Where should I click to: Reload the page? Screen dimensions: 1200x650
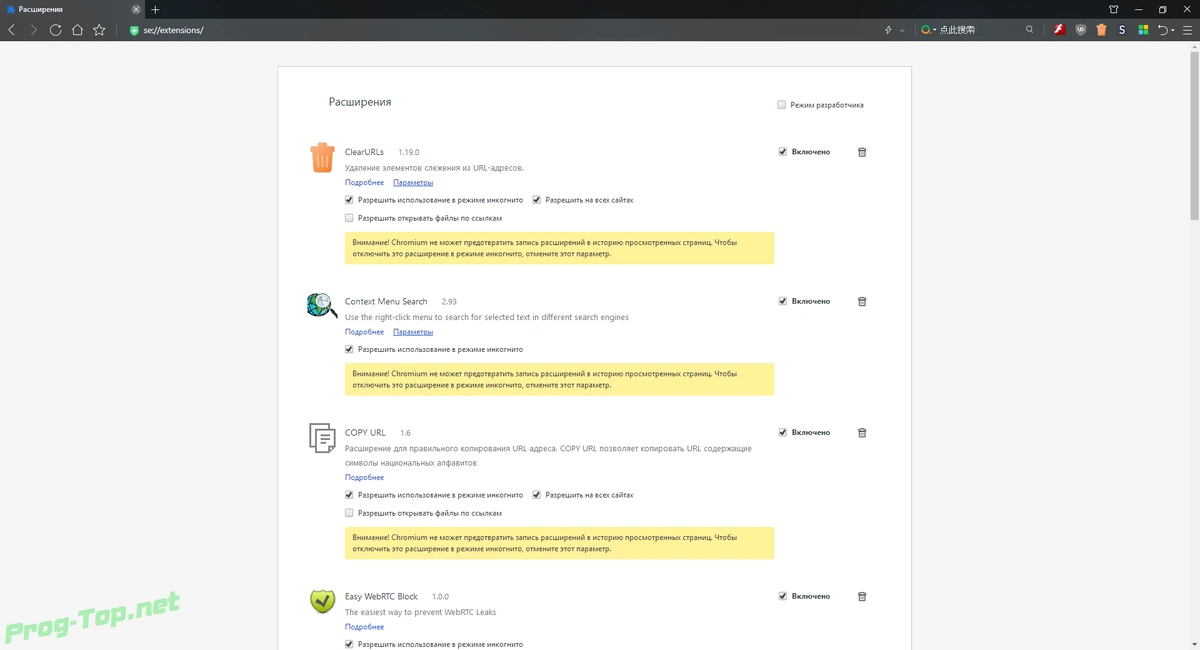coord(55,30)
